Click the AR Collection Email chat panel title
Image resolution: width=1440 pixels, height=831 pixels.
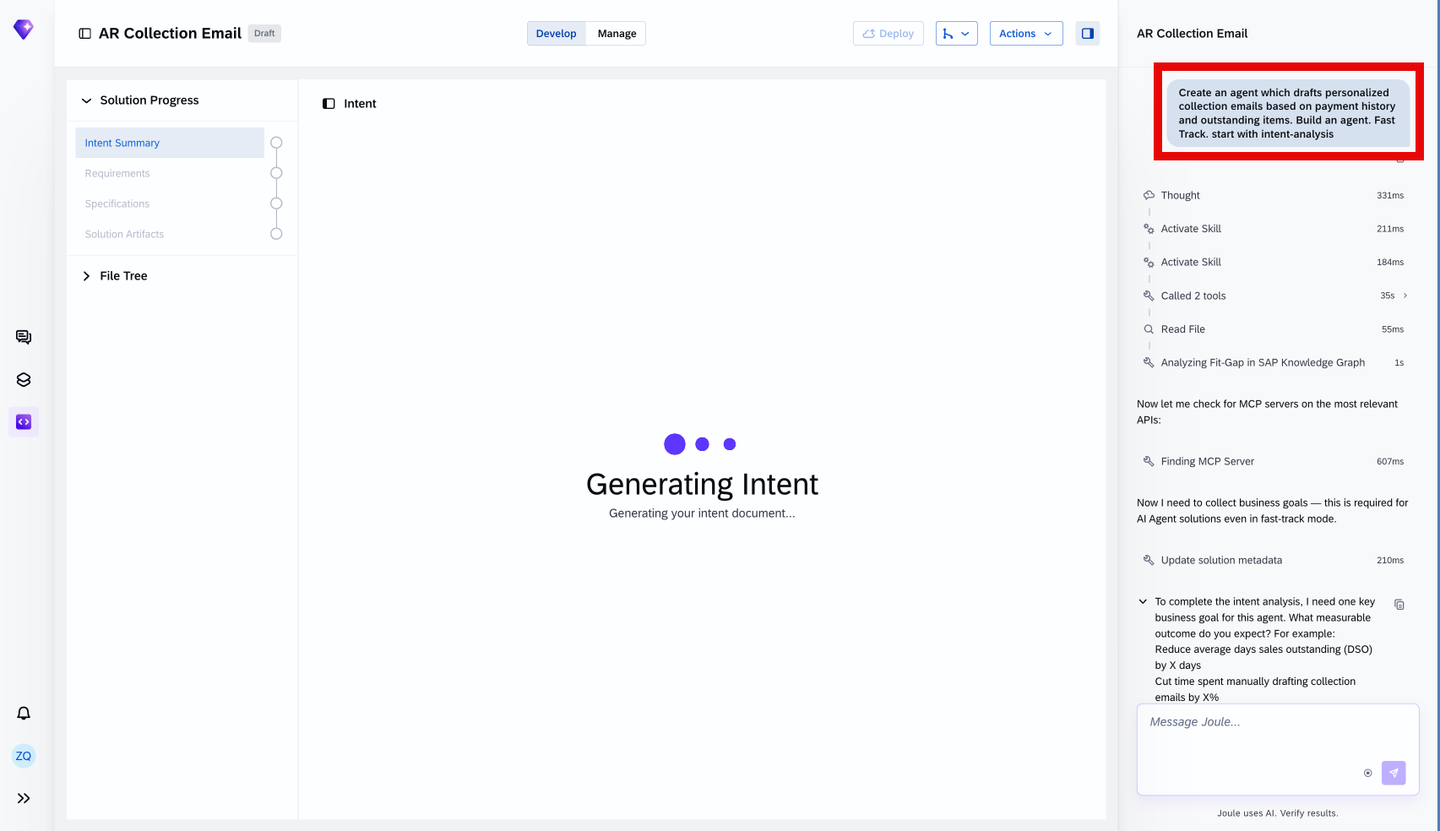coord(1192,33)
